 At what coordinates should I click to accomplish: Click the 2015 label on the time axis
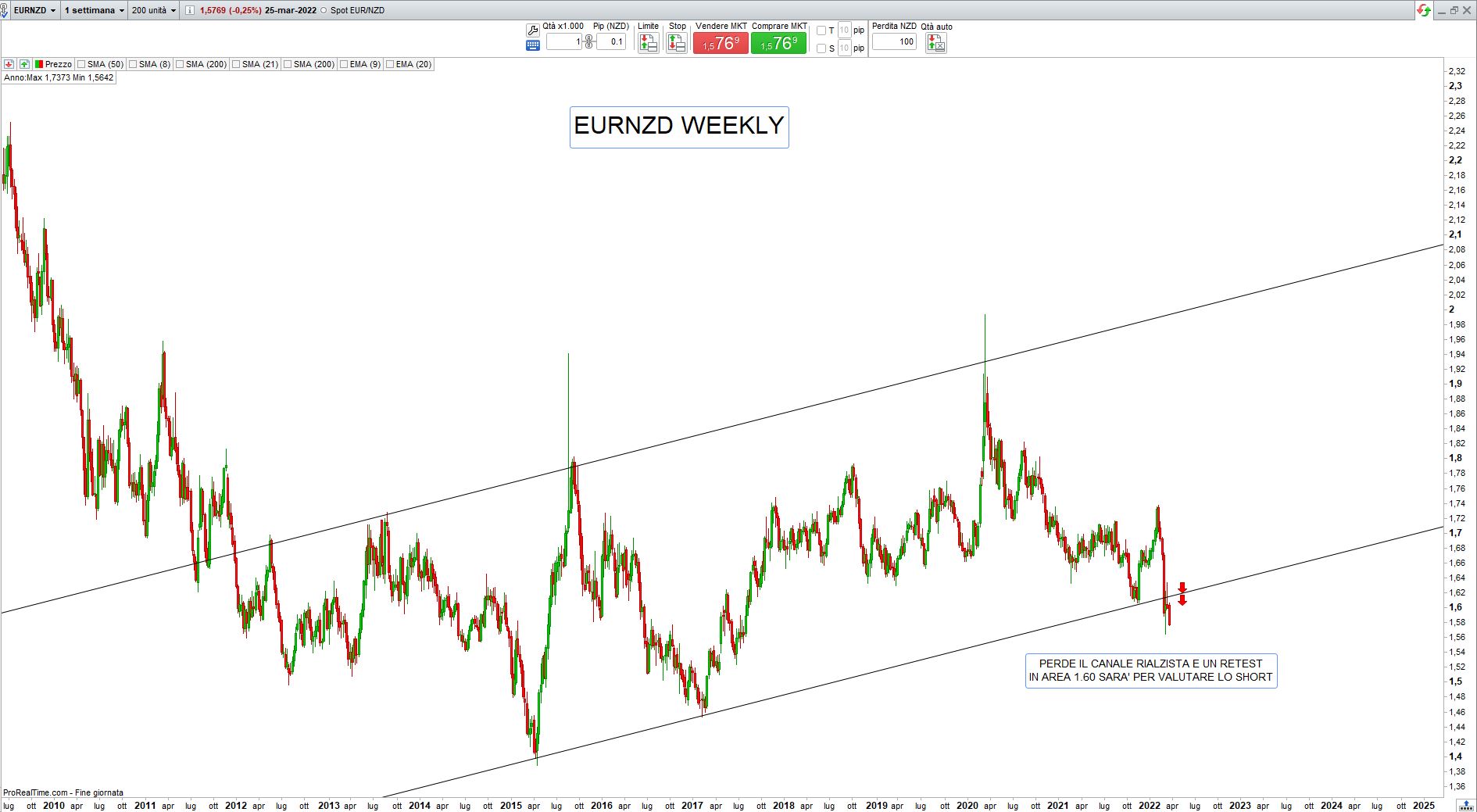click(511, 805)
